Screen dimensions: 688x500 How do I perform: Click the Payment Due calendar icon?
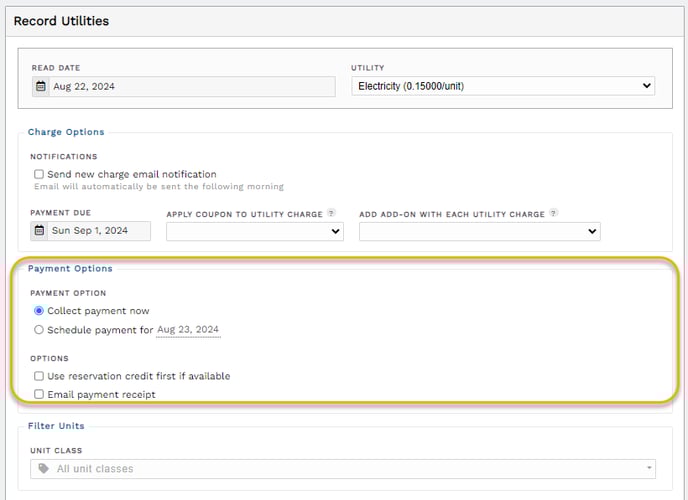[x=39, y=230]
